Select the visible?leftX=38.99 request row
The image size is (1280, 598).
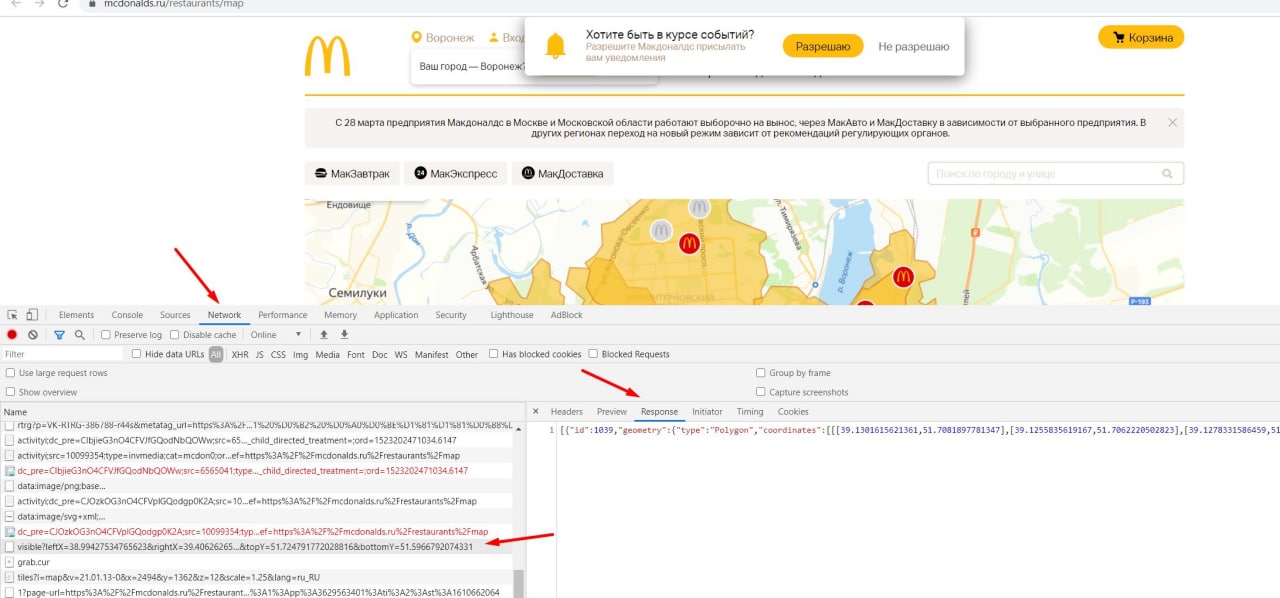256,547
